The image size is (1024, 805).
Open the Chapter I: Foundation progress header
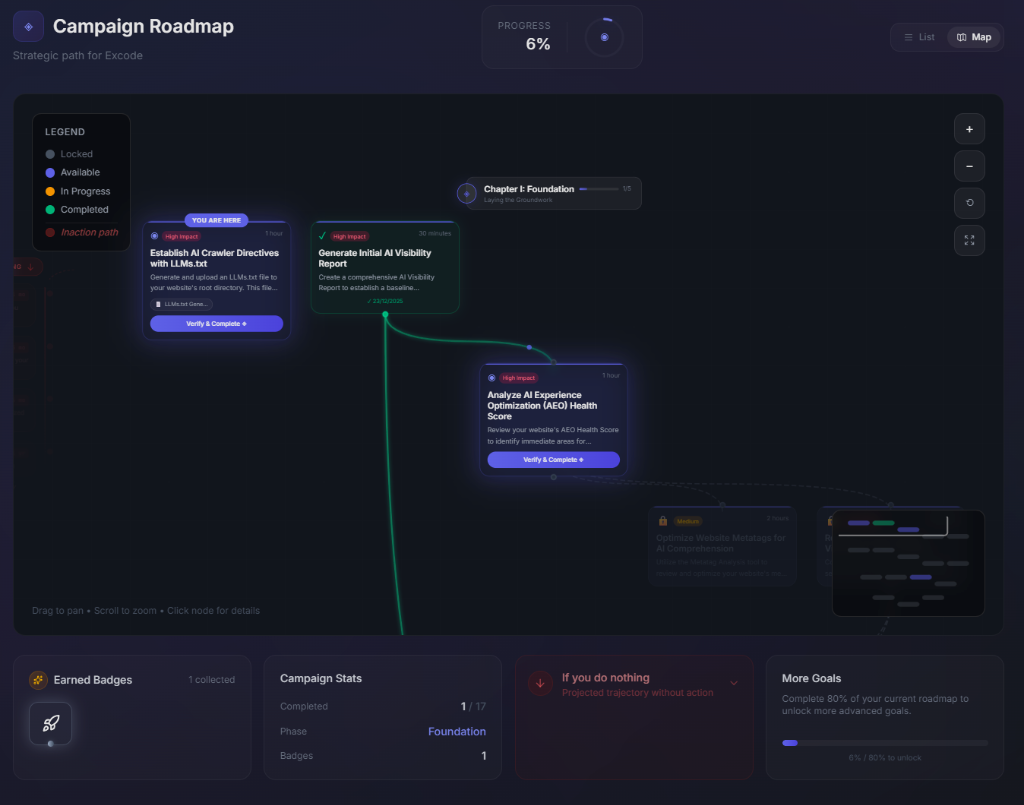tap(548, 192)
